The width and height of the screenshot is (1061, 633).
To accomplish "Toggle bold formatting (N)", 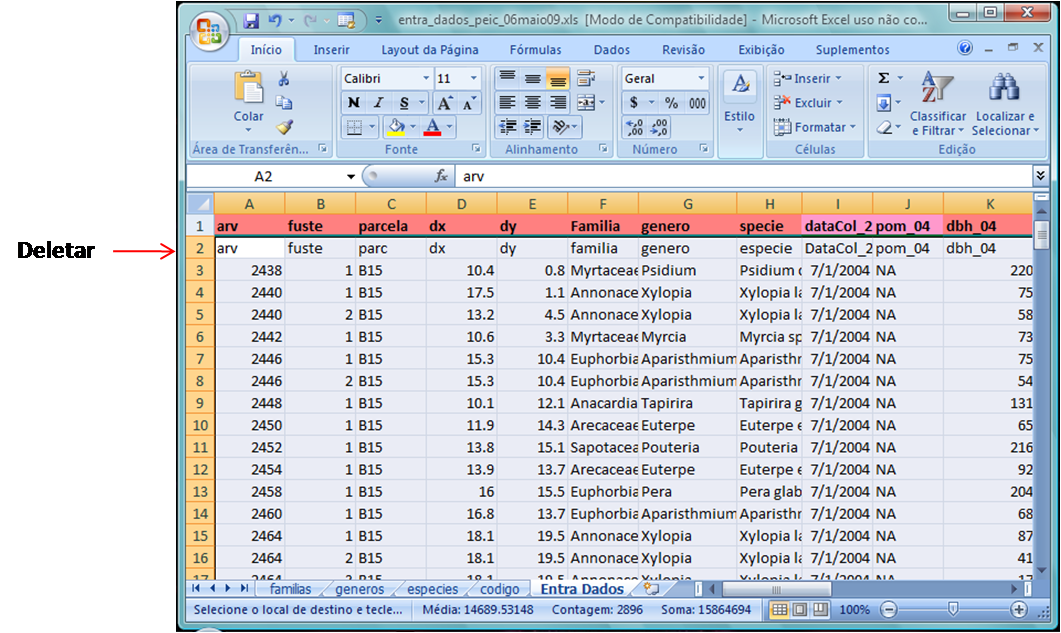I will tap(353, 103).
